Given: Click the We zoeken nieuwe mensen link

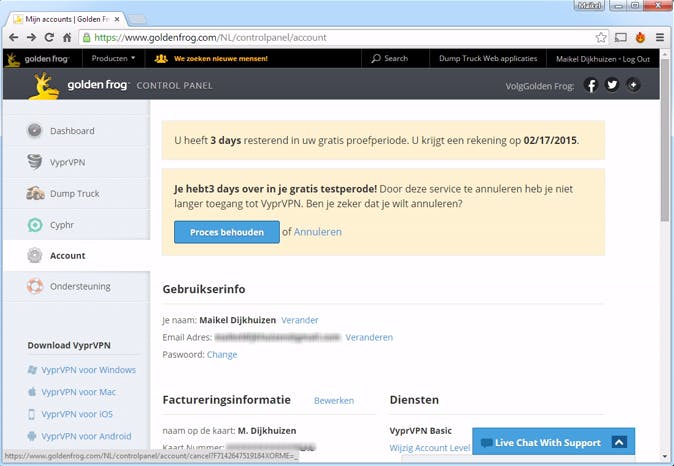Looking at the screenshot, I should (x=221, y=58).
